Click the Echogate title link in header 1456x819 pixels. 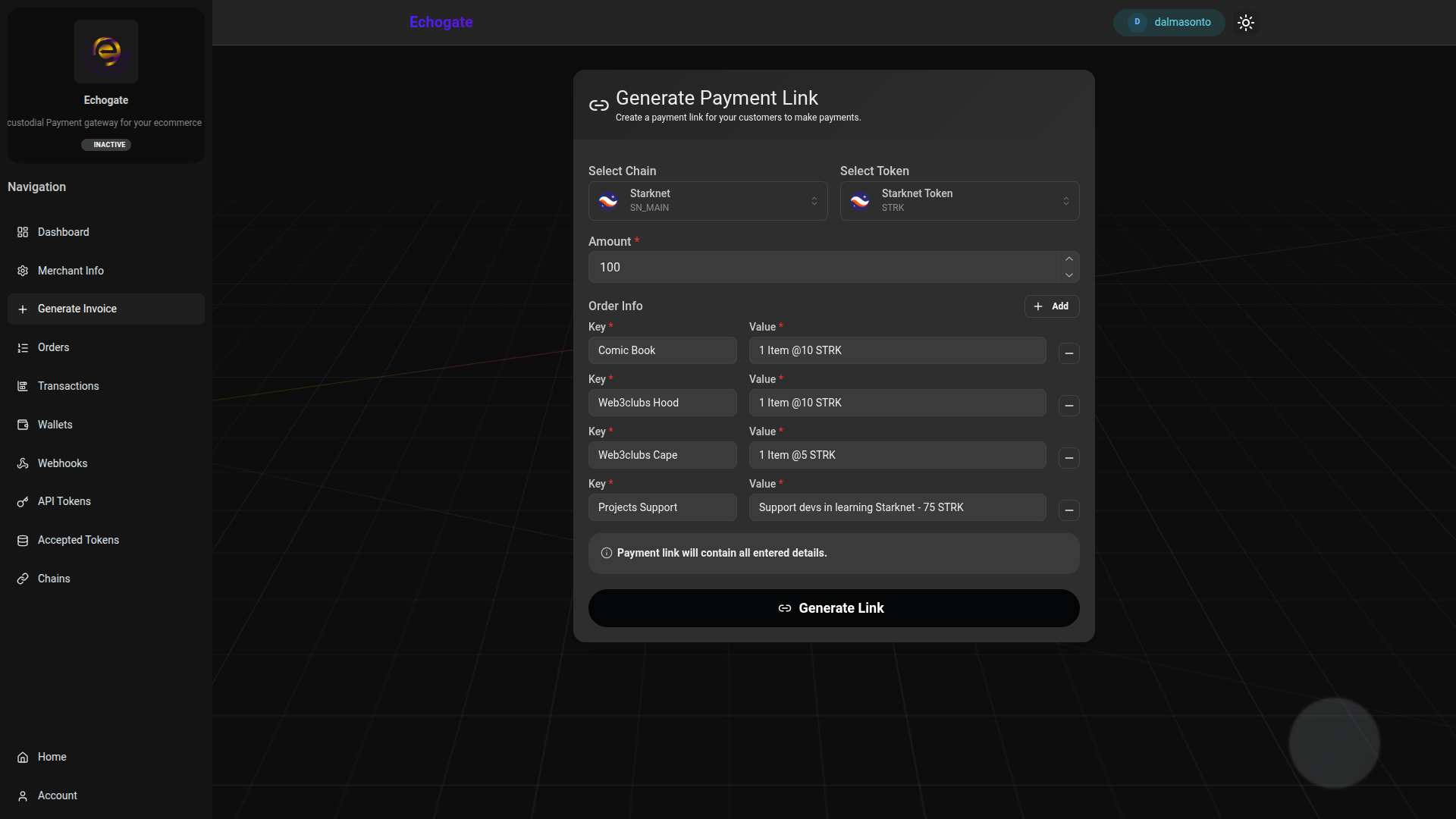tap(441, 23)
